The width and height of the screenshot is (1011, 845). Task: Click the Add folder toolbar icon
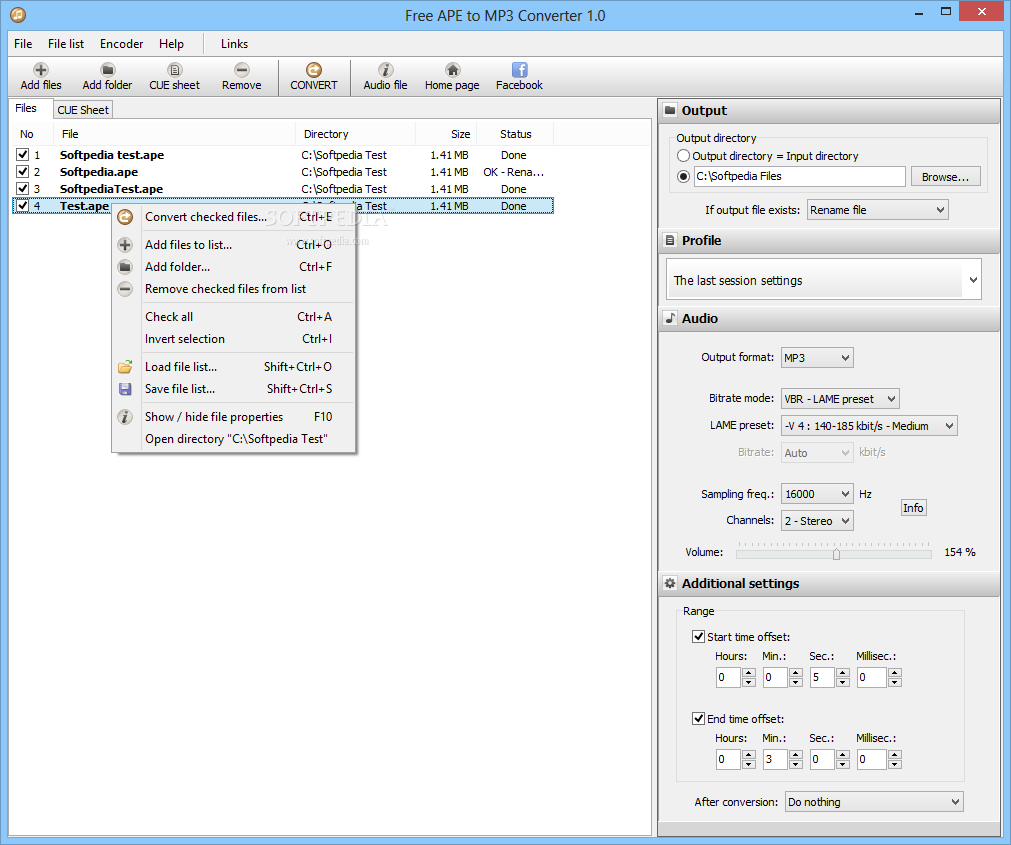pos(108,70)
